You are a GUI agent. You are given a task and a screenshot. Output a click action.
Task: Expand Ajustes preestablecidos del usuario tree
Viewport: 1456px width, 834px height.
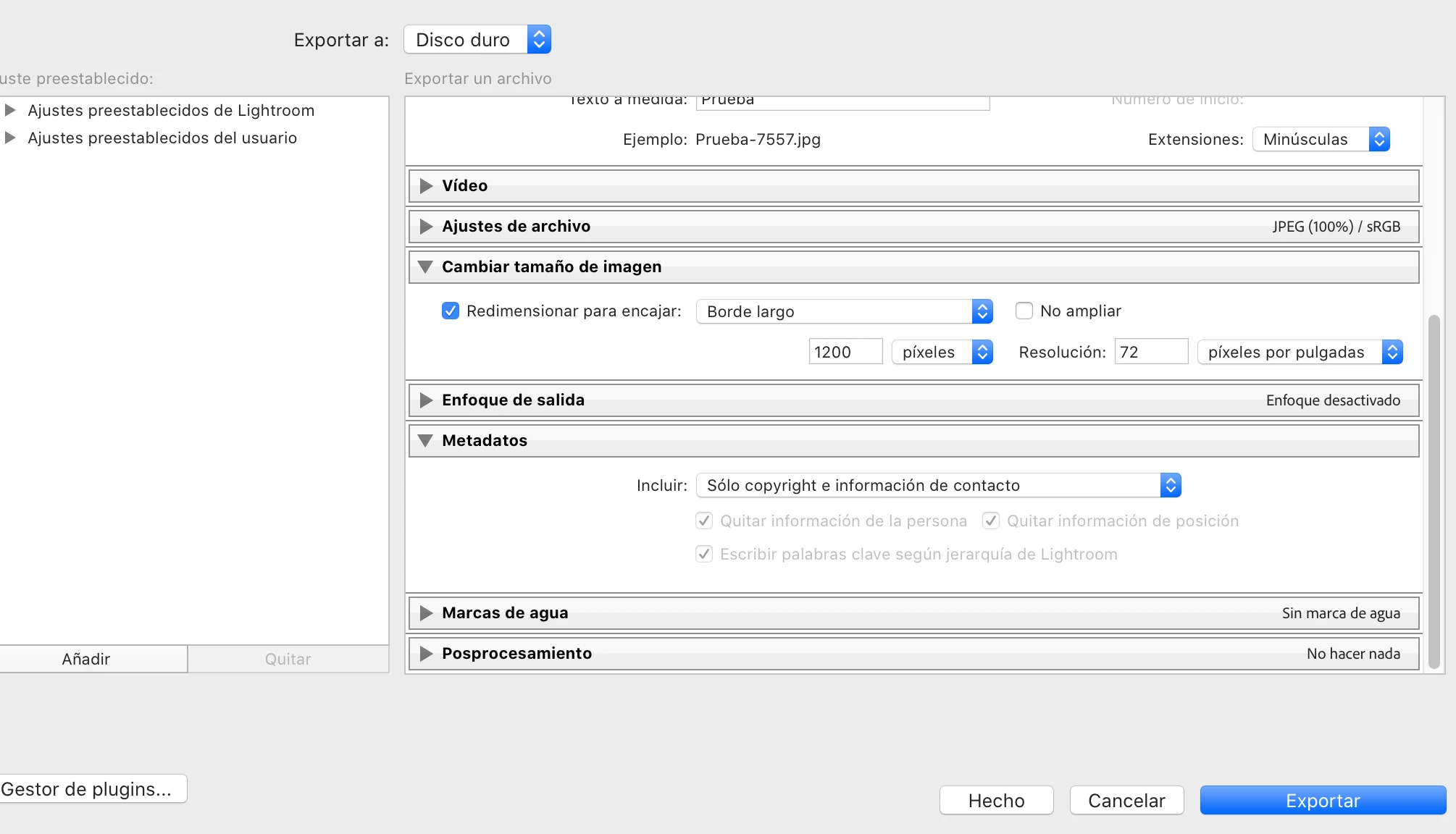point(10,138)
